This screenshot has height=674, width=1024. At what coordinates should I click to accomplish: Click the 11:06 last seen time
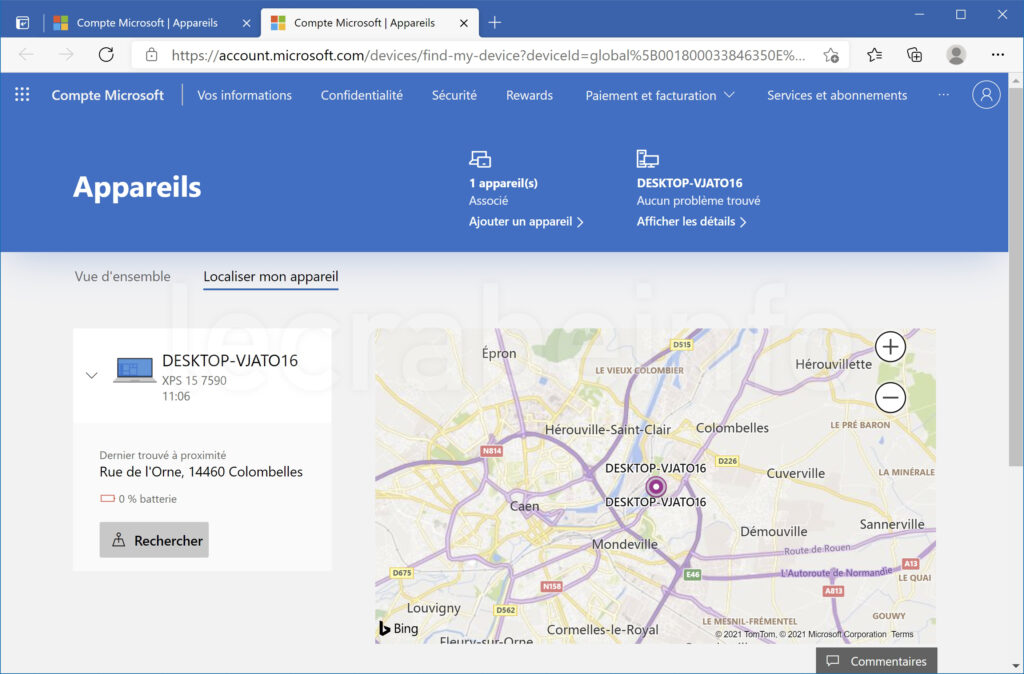(176, 396)
